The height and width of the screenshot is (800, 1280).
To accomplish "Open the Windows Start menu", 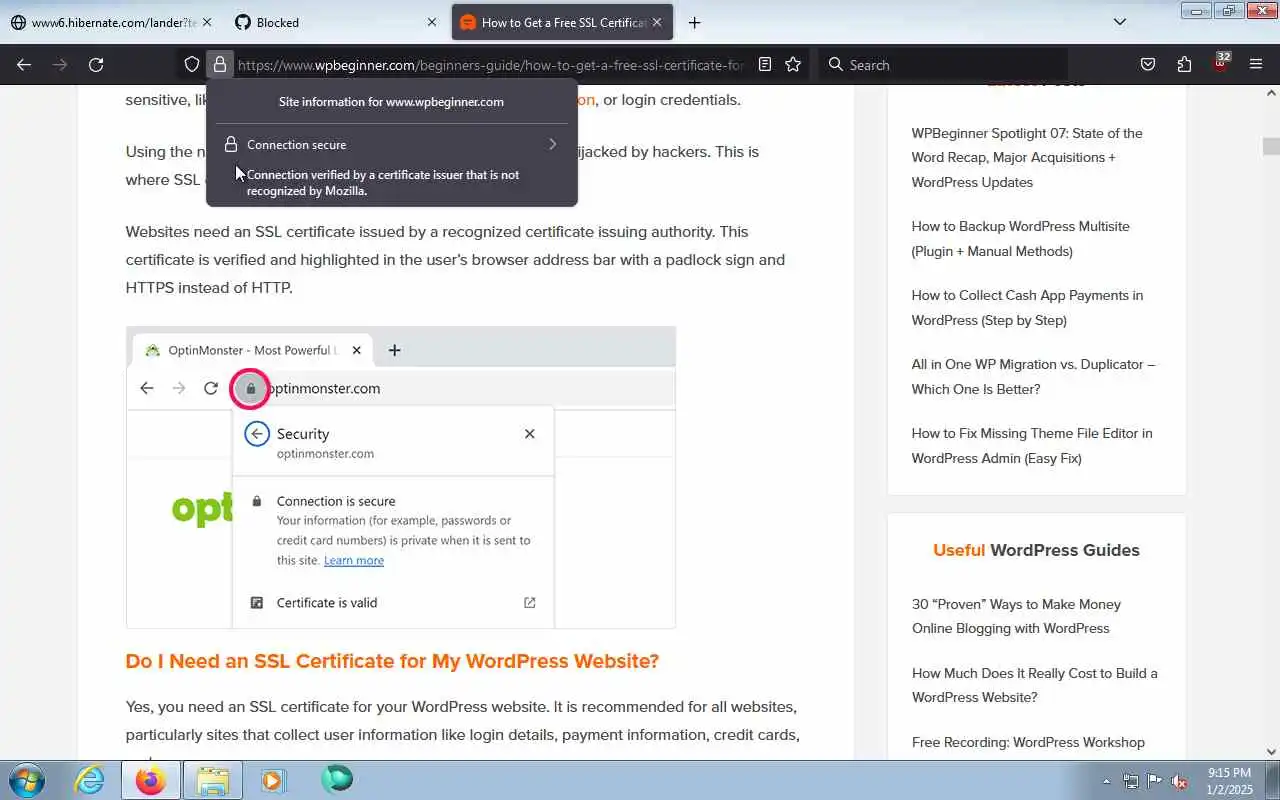I will (26, 780).
